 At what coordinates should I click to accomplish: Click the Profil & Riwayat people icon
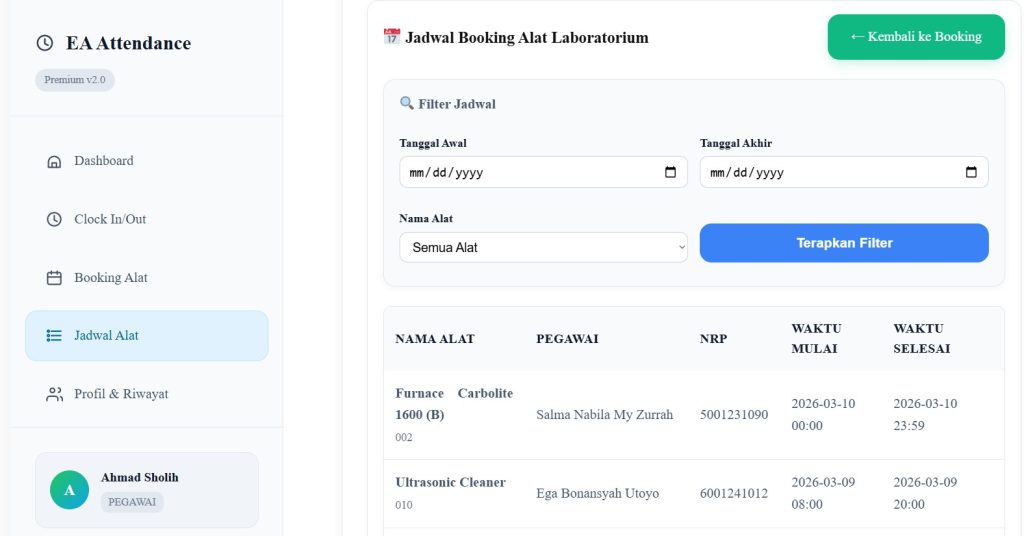pos(54,394)
